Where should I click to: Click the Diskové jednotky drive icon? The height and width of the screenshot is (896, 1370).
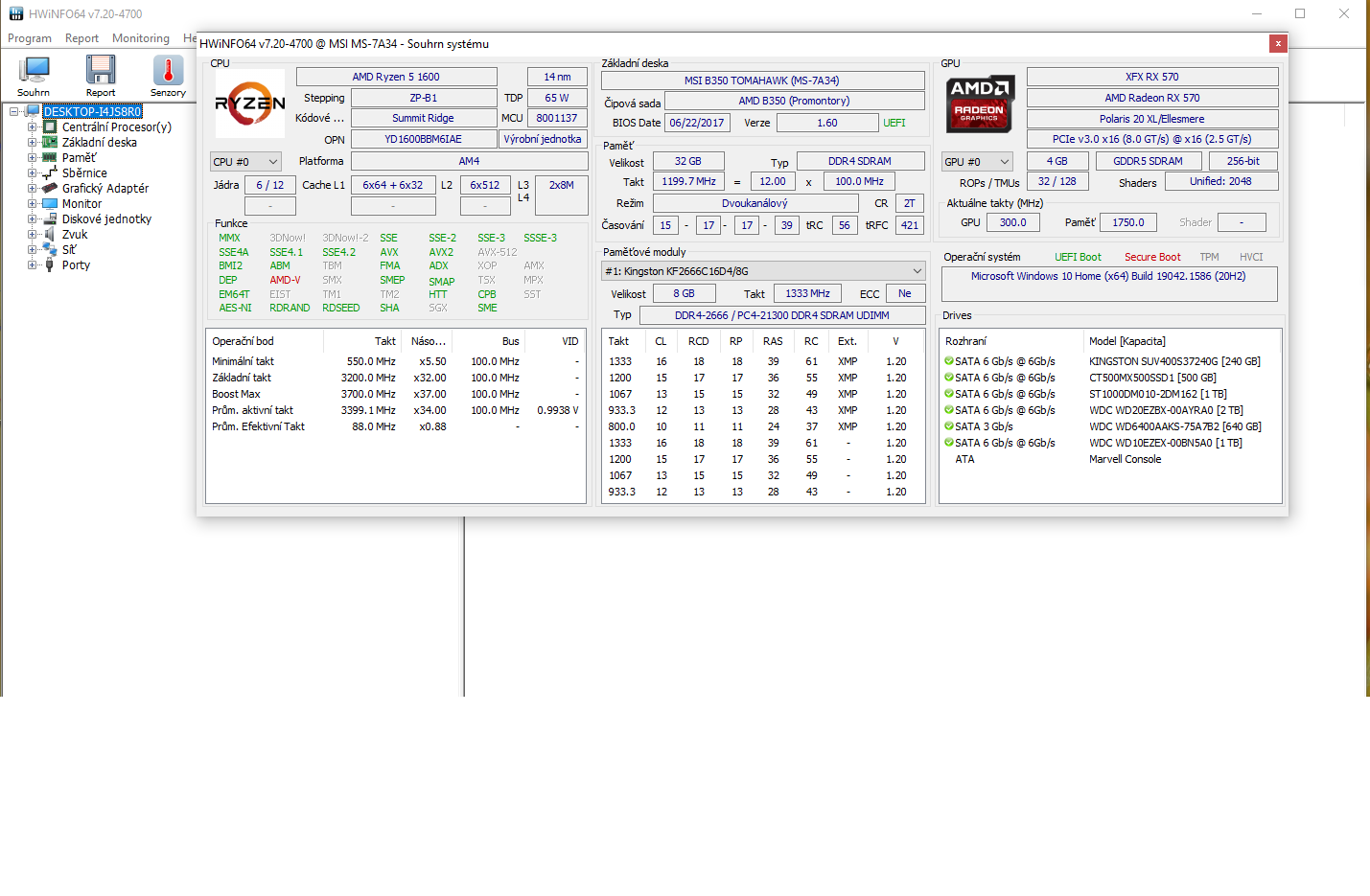(x=50, y=218)
